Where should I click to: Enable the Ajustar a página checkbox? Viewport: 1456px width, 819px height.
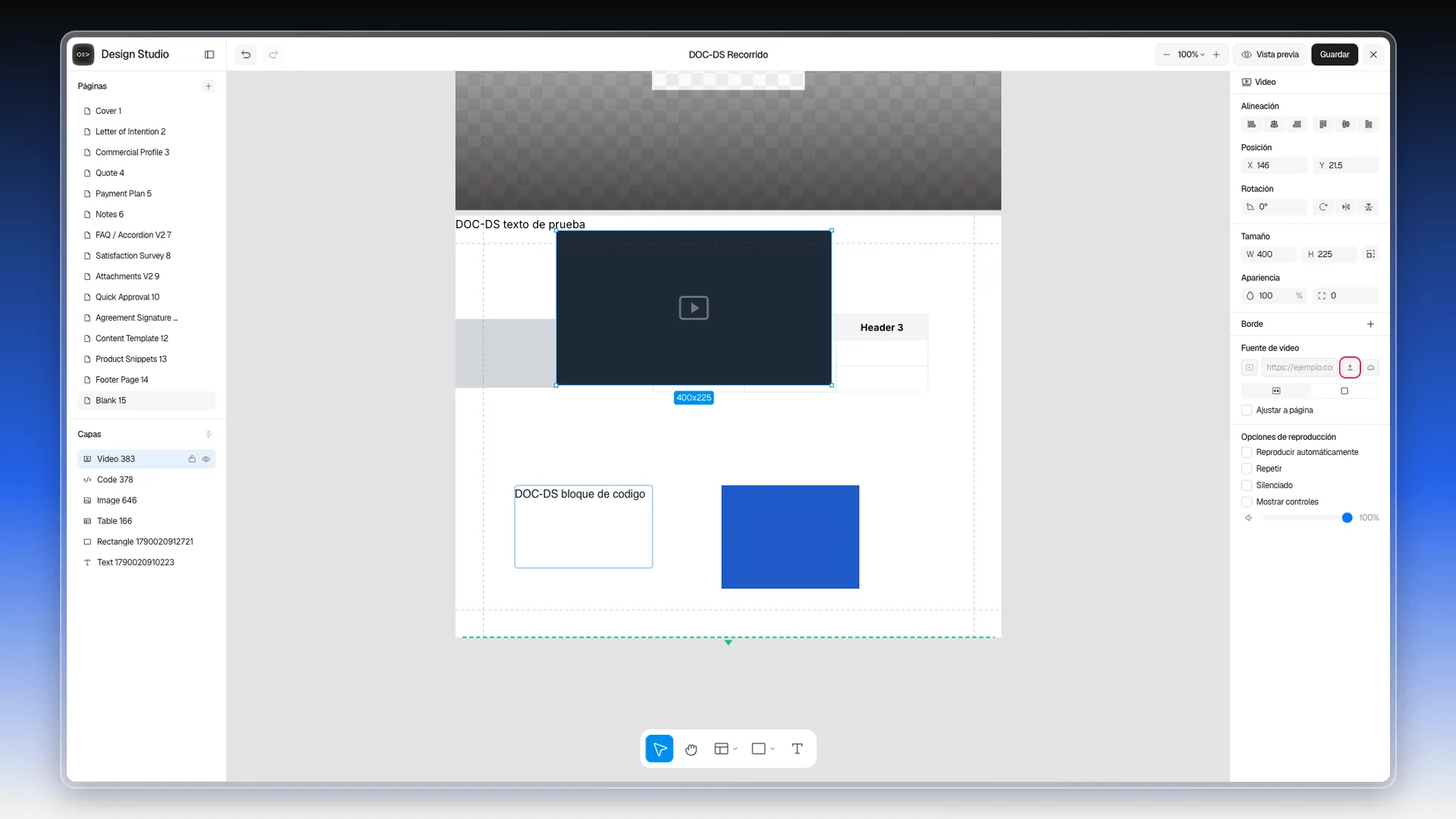1247,410
